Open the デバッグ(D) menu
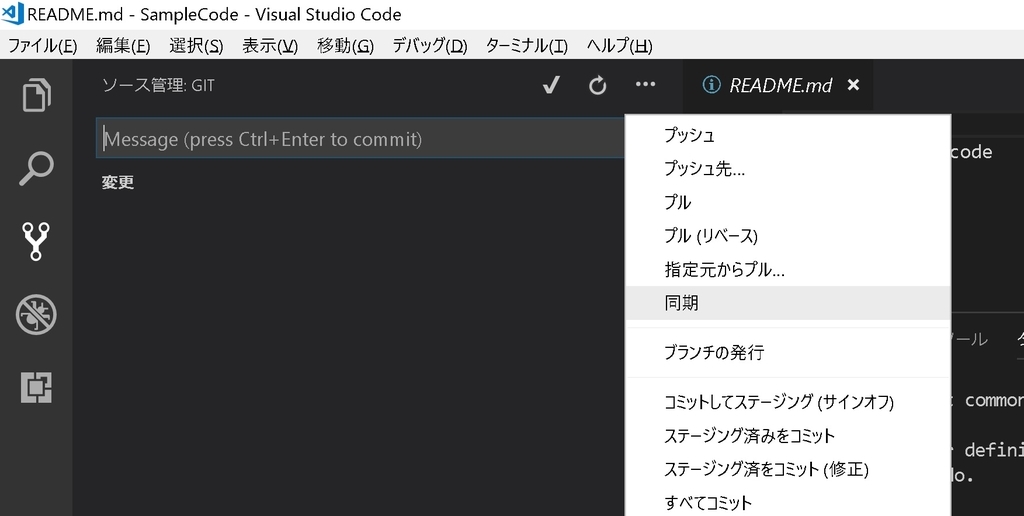 [x=429, y=46]
